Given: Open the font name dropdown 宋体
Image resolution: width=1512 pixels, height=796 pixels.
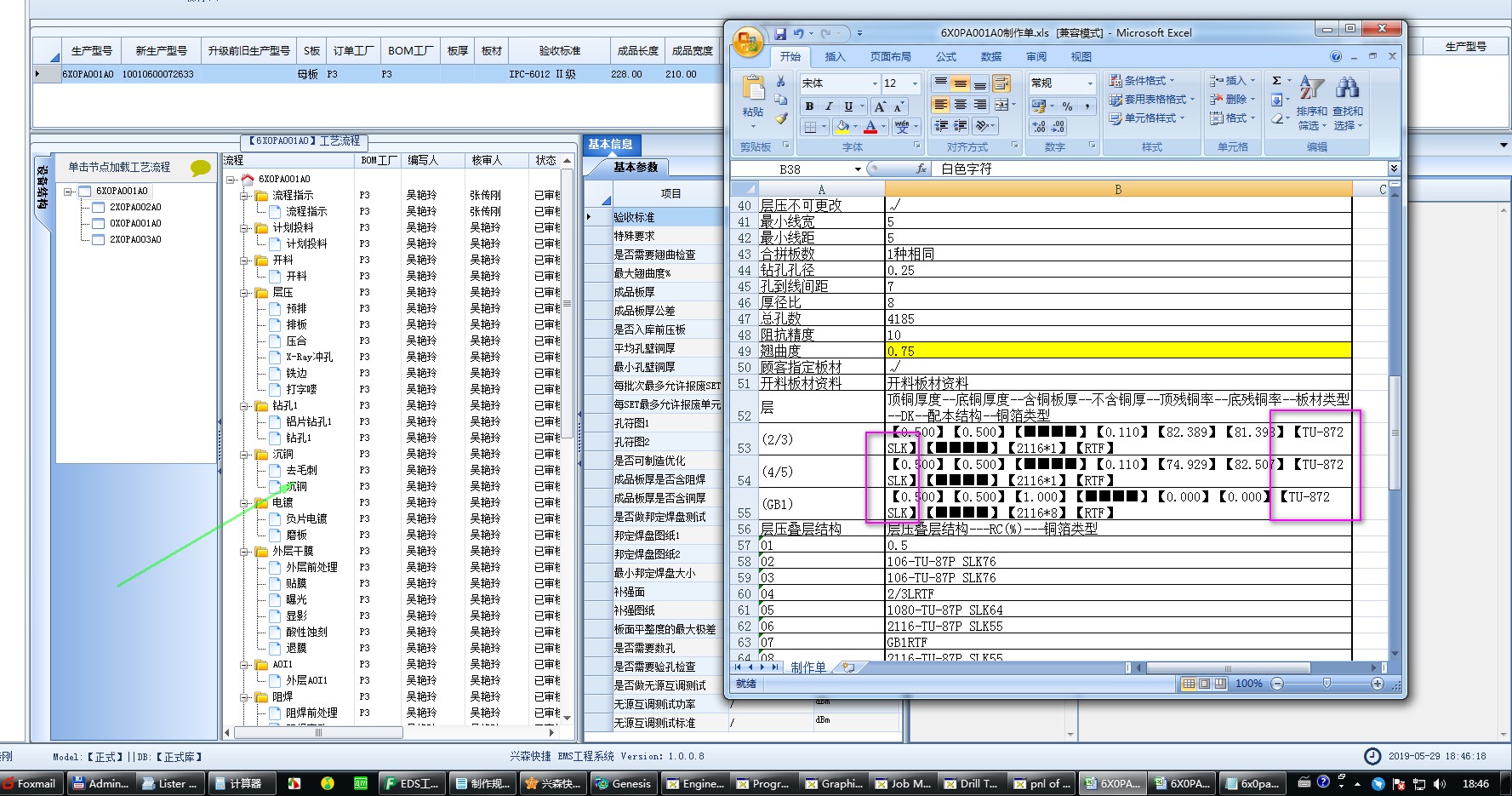Looking at the screenshot, I should click(875, 83).
